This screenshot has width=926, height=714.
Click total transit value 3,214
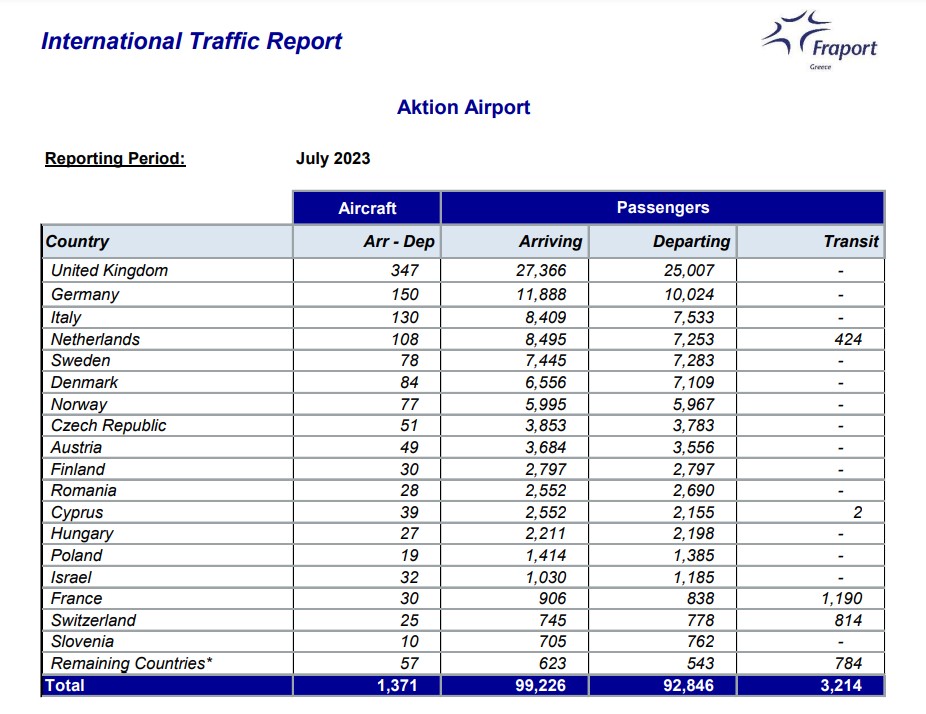841,685
